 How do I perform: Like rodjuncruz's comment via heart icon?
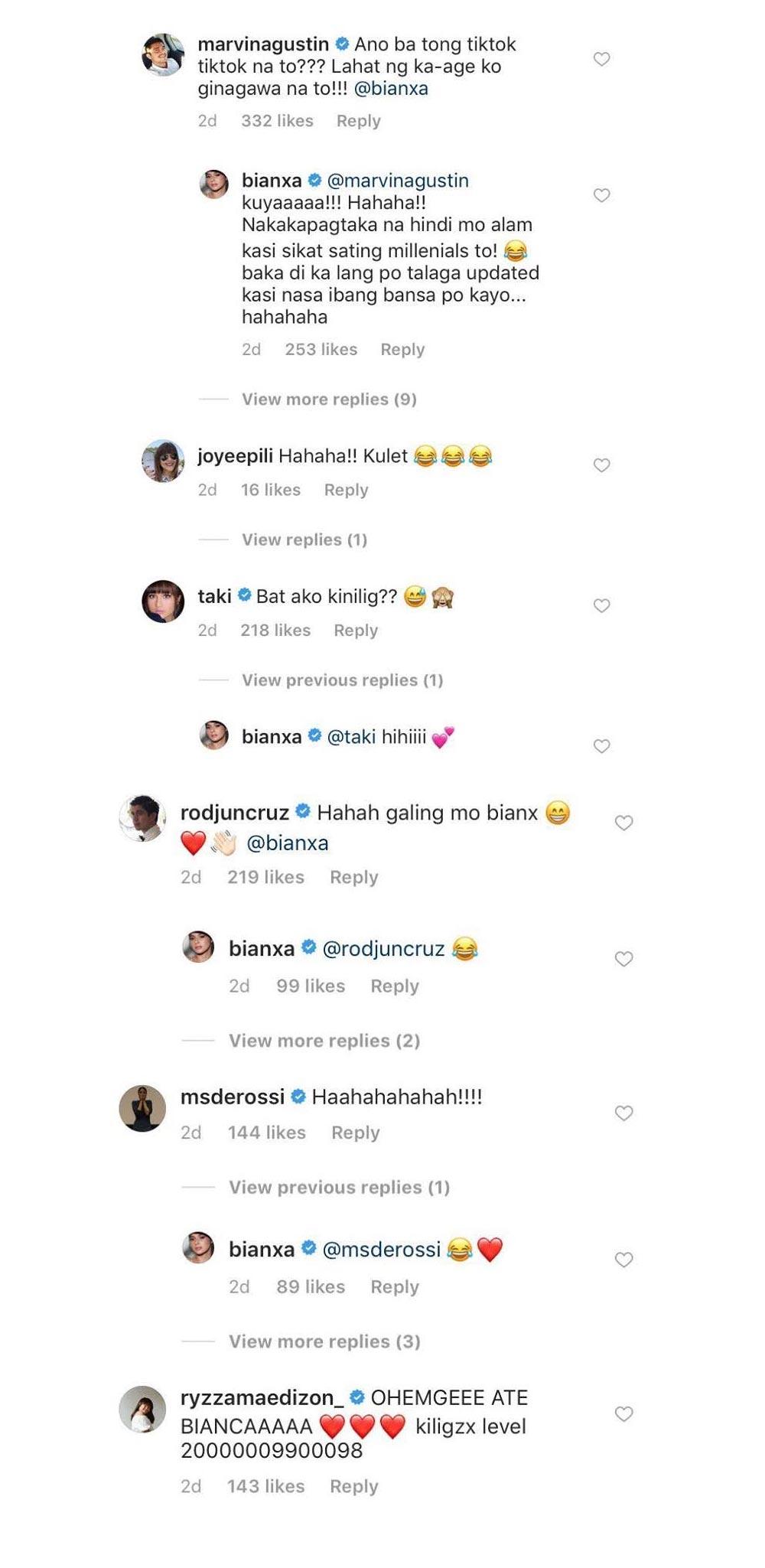[624, 823]
